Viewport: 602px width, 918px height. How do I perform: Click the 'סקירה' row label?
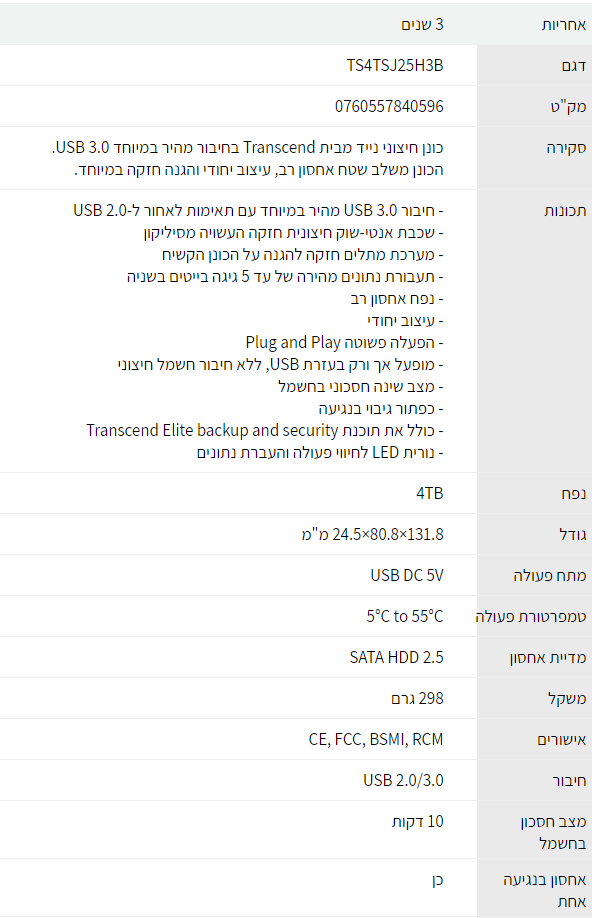(566, 147)
